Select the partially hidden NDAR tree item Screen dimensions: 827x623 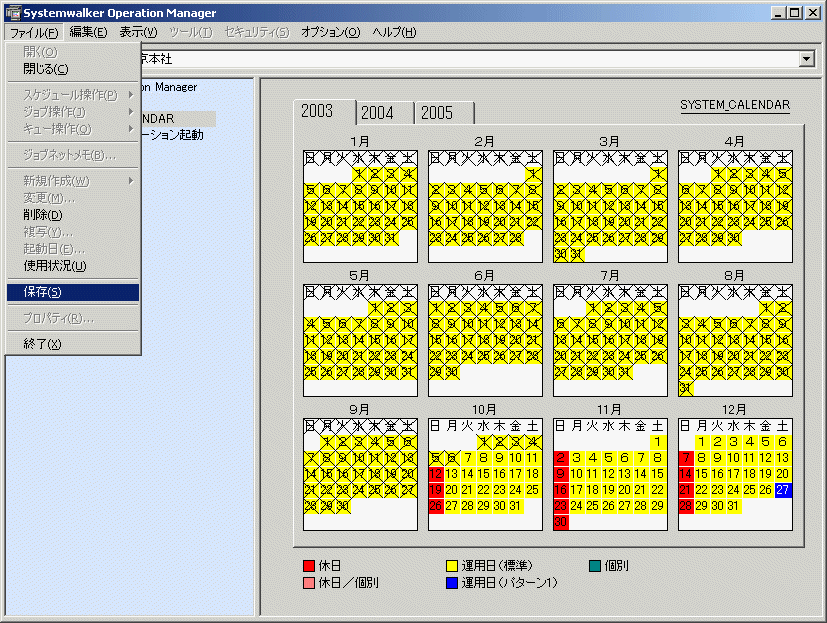(x=179, y=119)
